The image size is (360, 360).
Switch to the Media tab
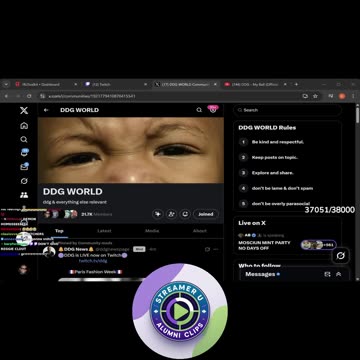pyautogui.click(x=152, y=231)
